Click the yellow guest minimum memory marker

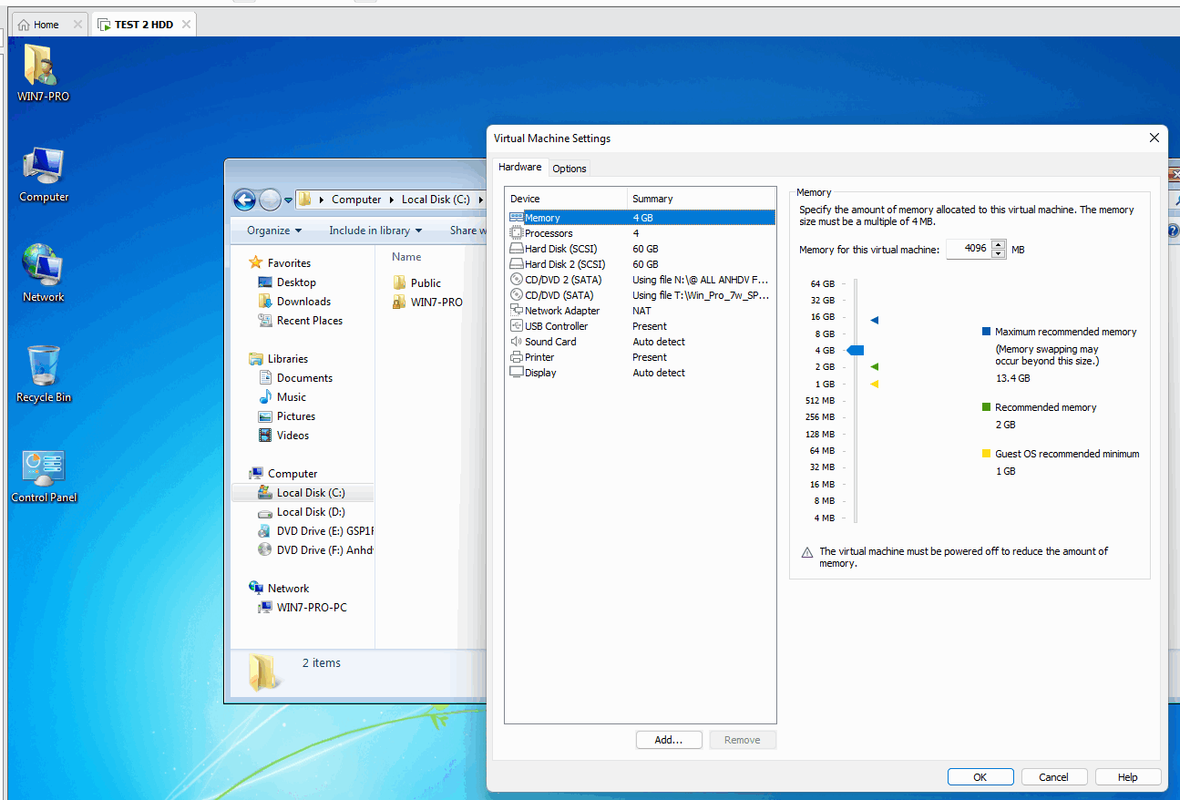tap(874, 384)
